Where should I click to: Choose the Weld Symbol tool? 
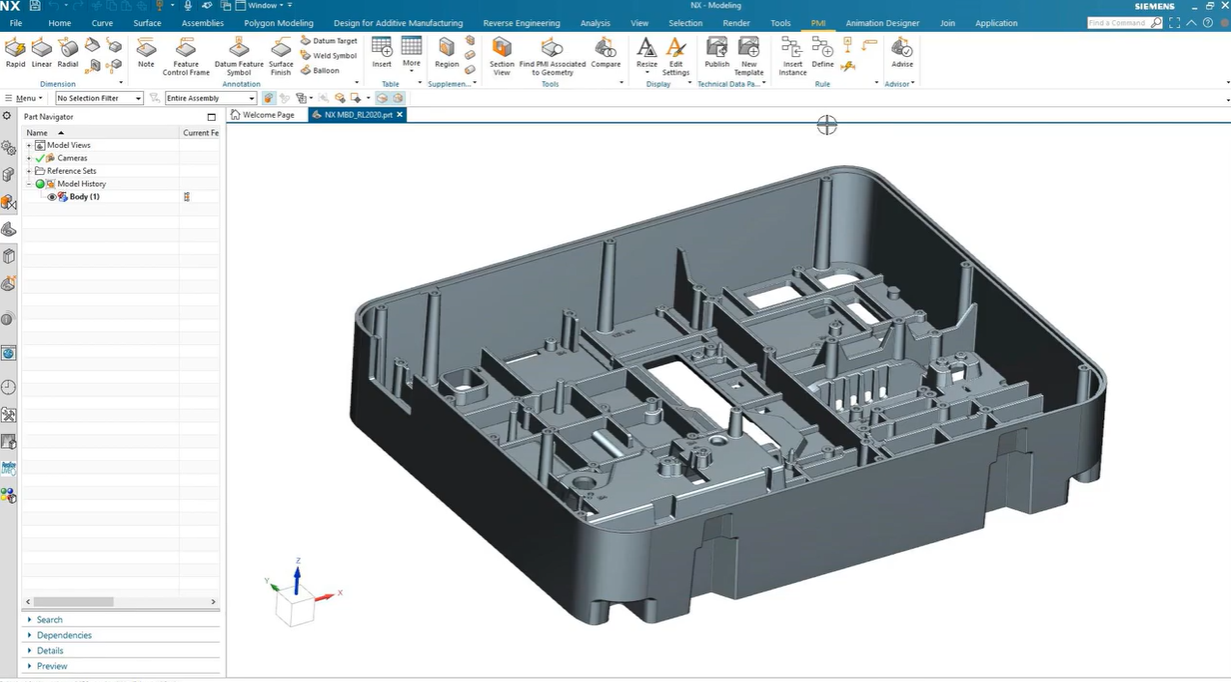click(x=329, y=56)
